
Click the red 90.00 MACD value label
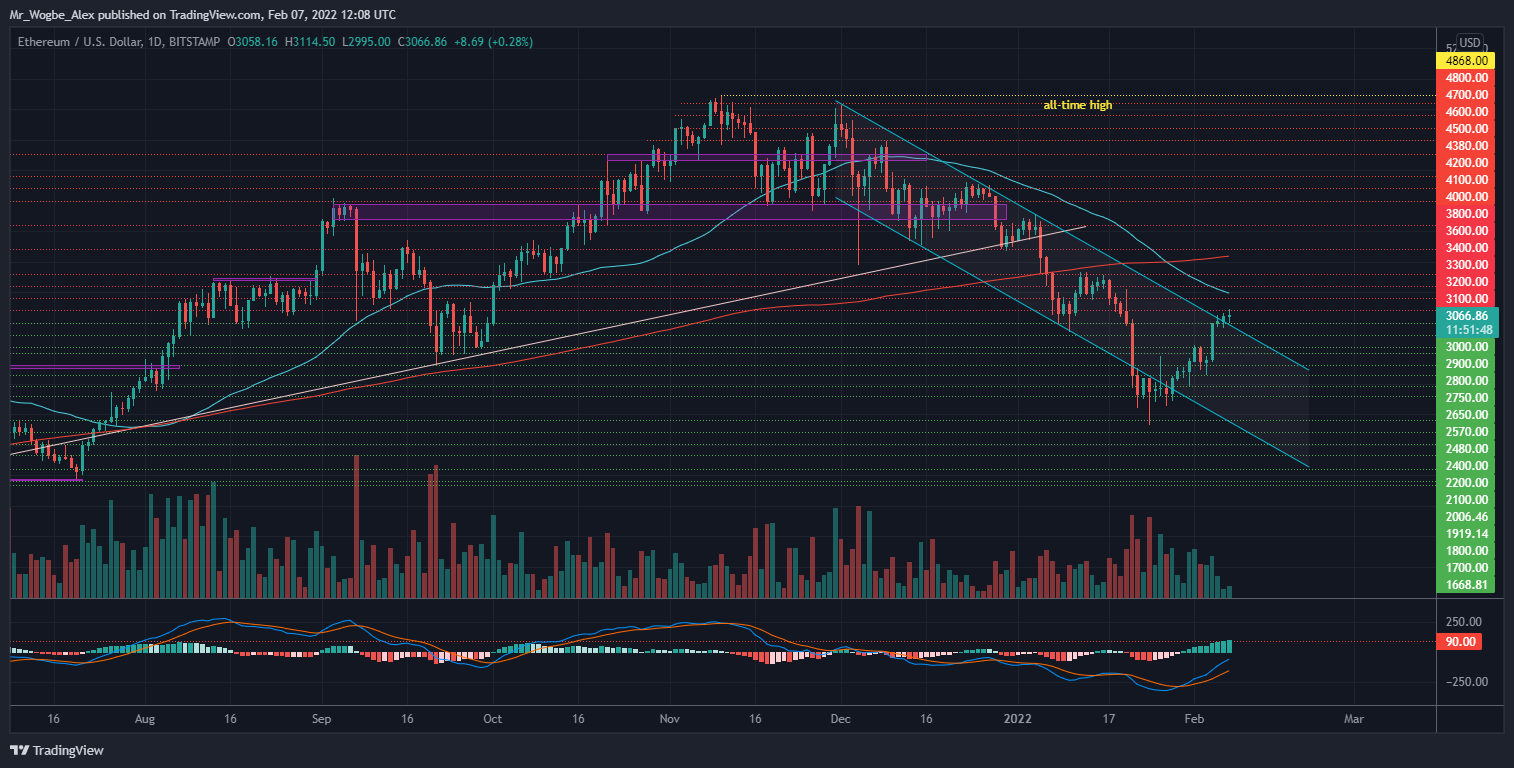(x=1459, y=641)
